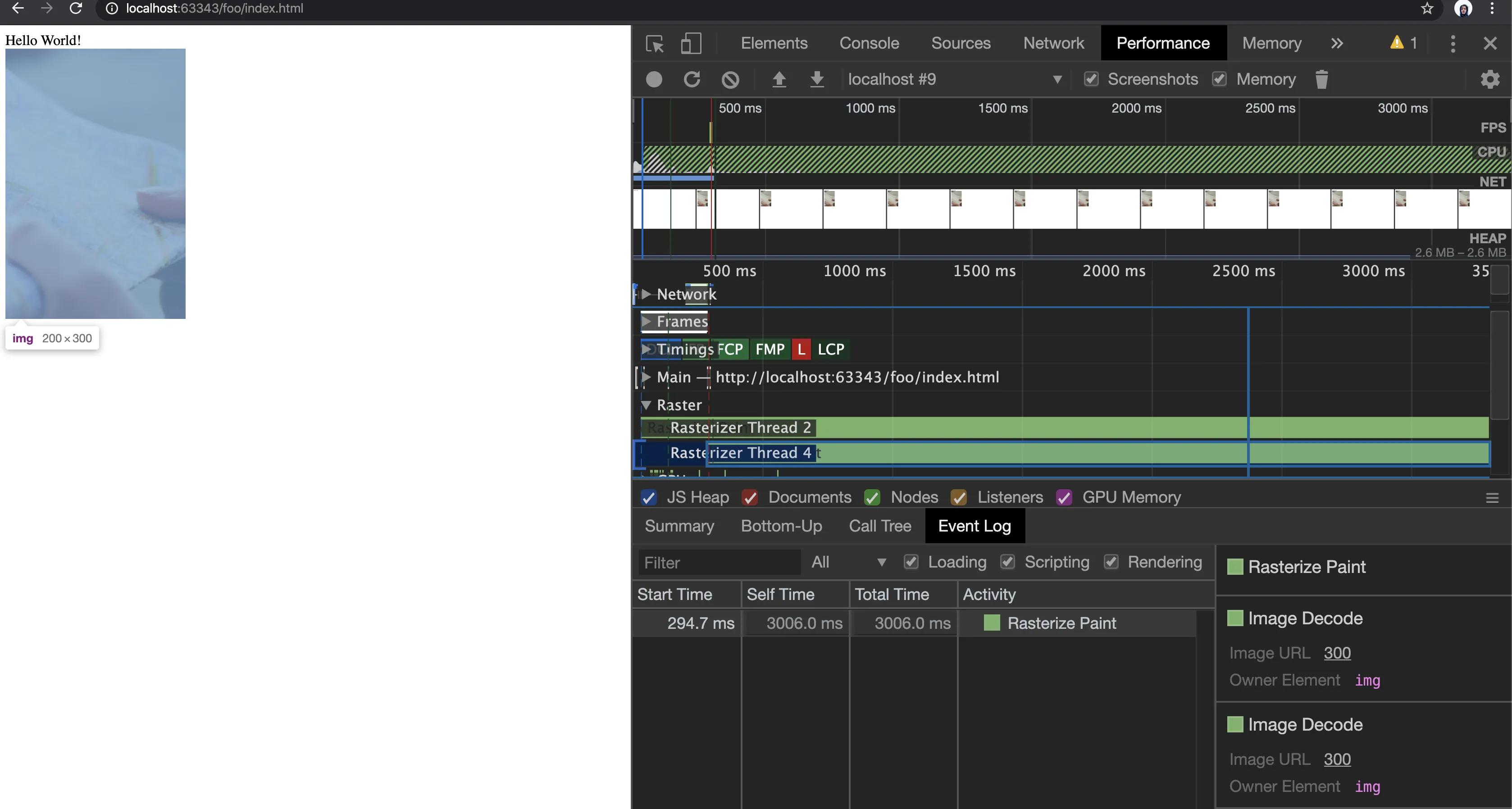Viewport: 1512px width, 809px height.
Task: Open the Network panel tab
Action: (1054, 43)
